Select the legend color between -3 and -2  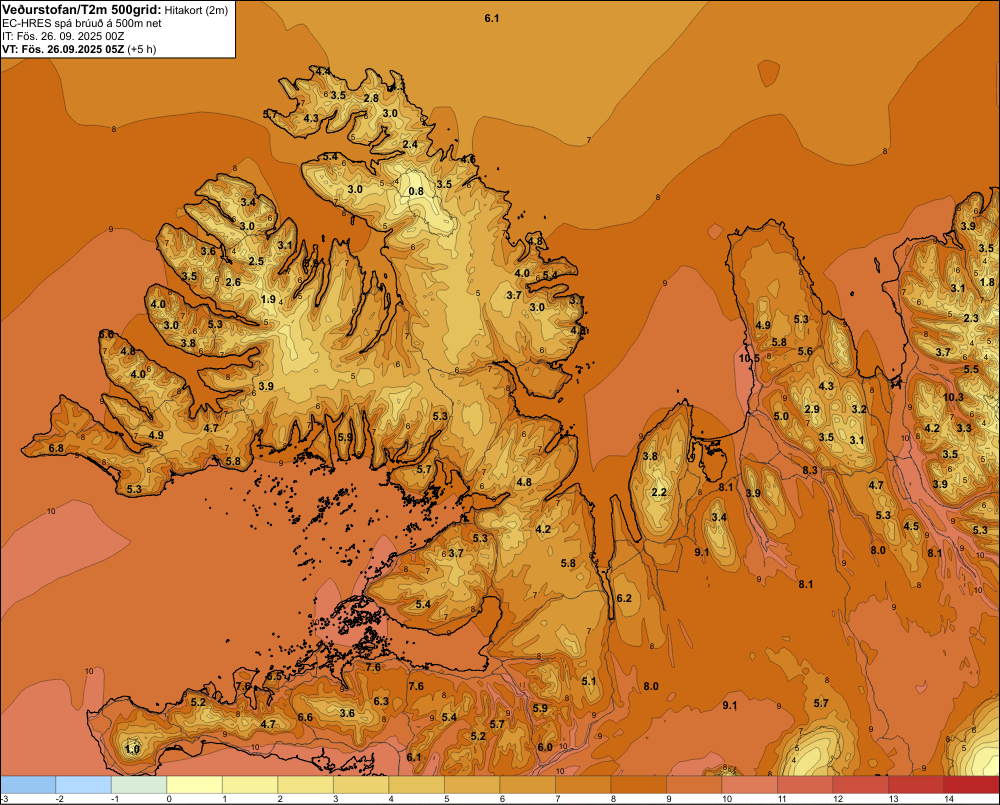pyautogui.click(x=28, y=785)
